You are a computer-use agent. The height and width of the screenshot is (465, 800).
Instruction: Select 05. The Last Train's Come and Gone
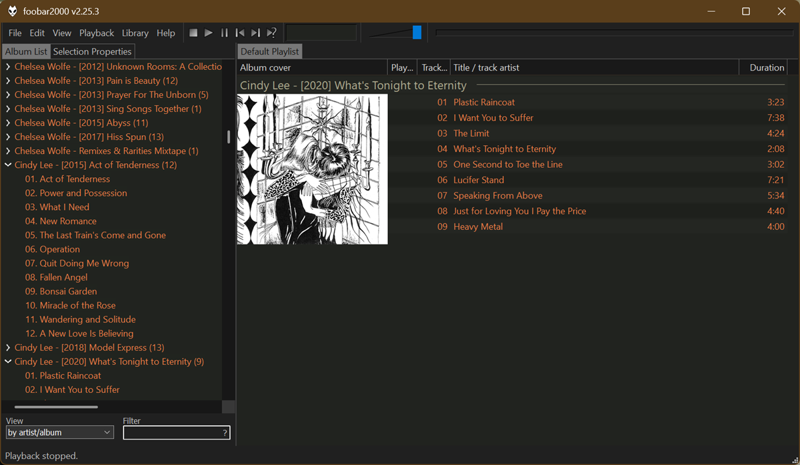tap(95, 235)
